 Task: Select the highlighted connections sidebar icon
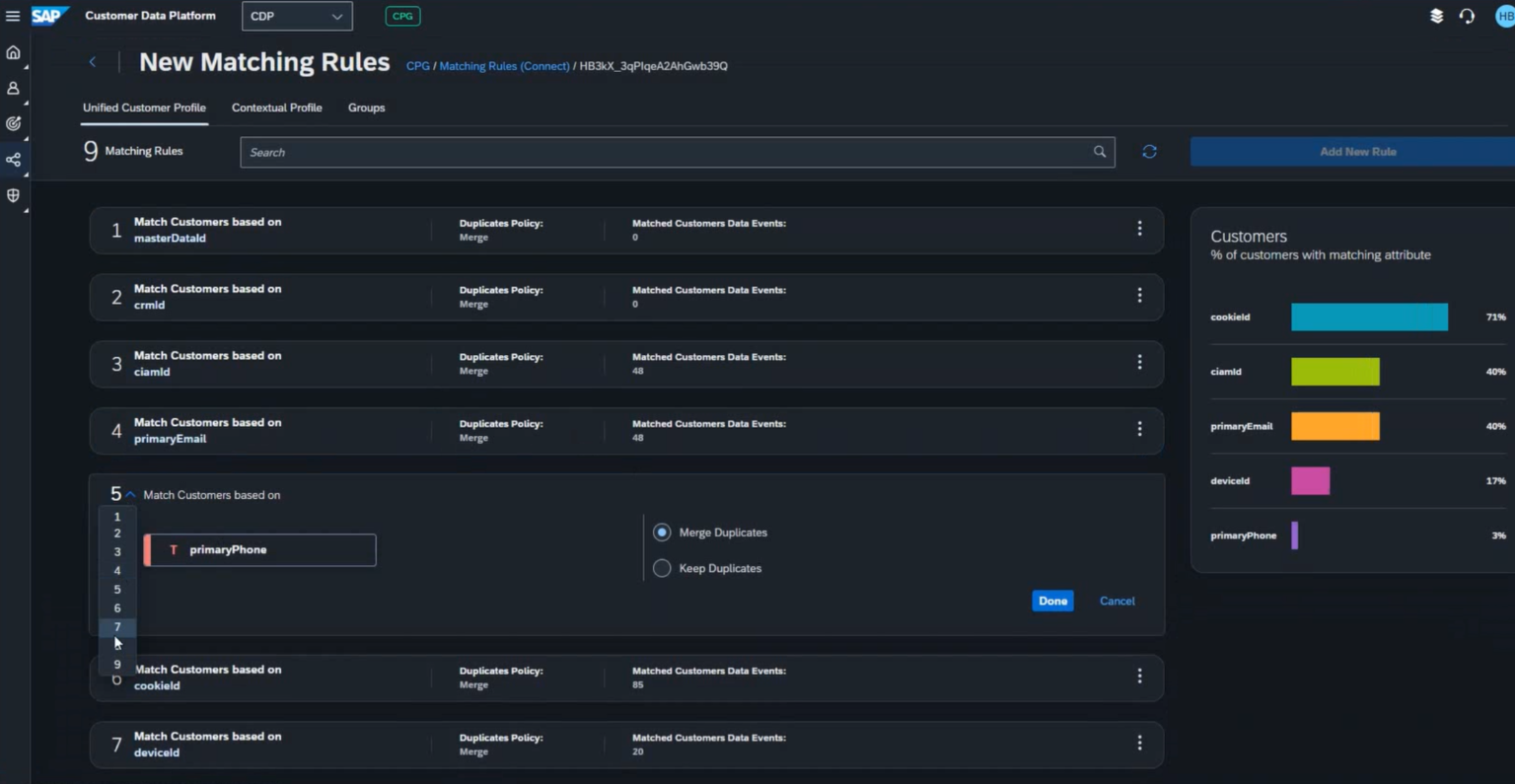pyautogui.click(x=13, y=158)
